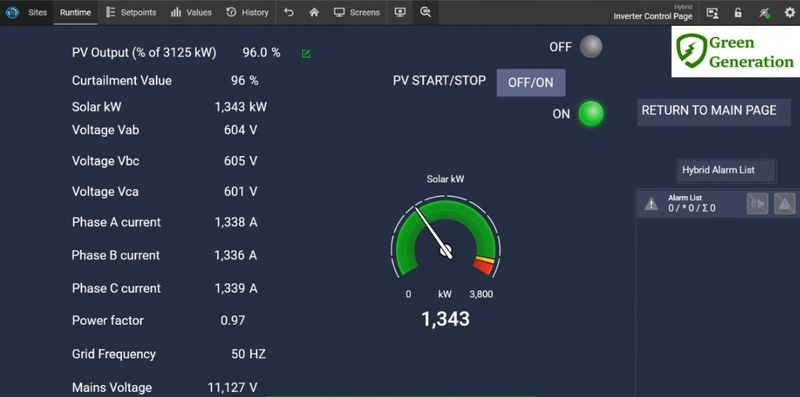Viewport: 800px width, 397px height.
Task: Click the Alarm List counter text
Action: (x=692, y=208)
